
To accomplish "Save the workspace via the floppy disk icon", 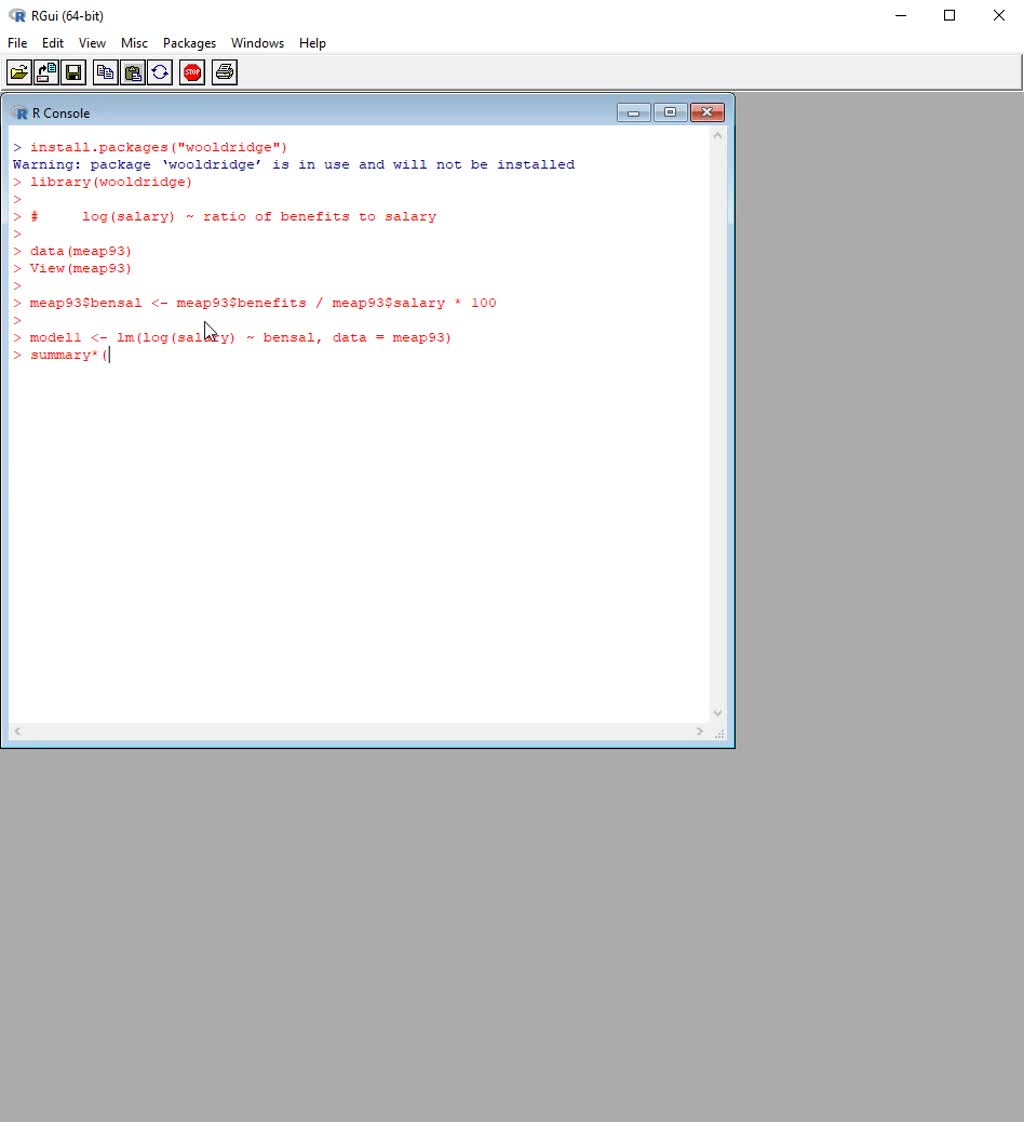I will 73,71.
